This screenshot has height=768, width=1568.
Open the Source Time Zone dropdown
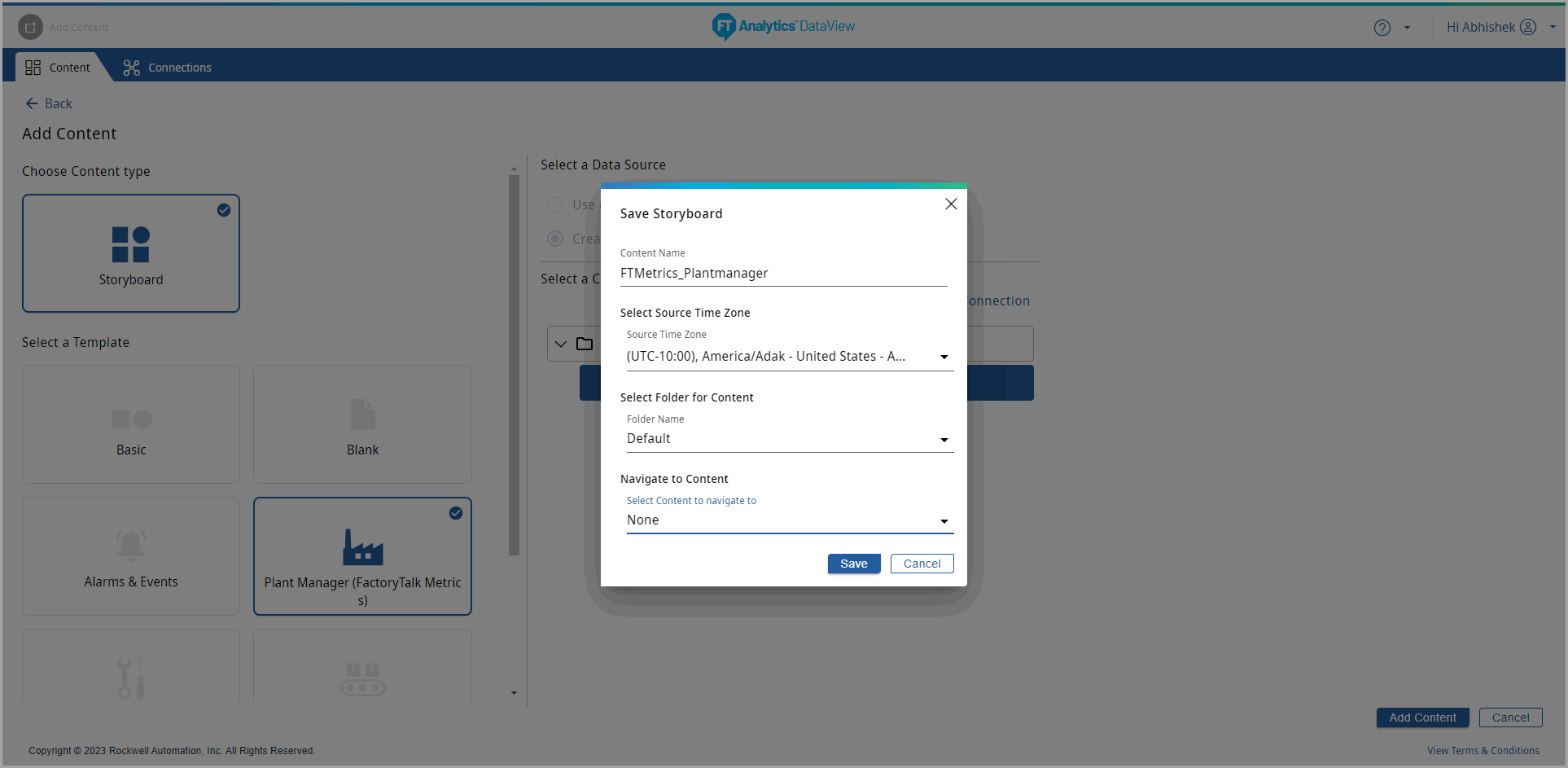coord(790,357)
